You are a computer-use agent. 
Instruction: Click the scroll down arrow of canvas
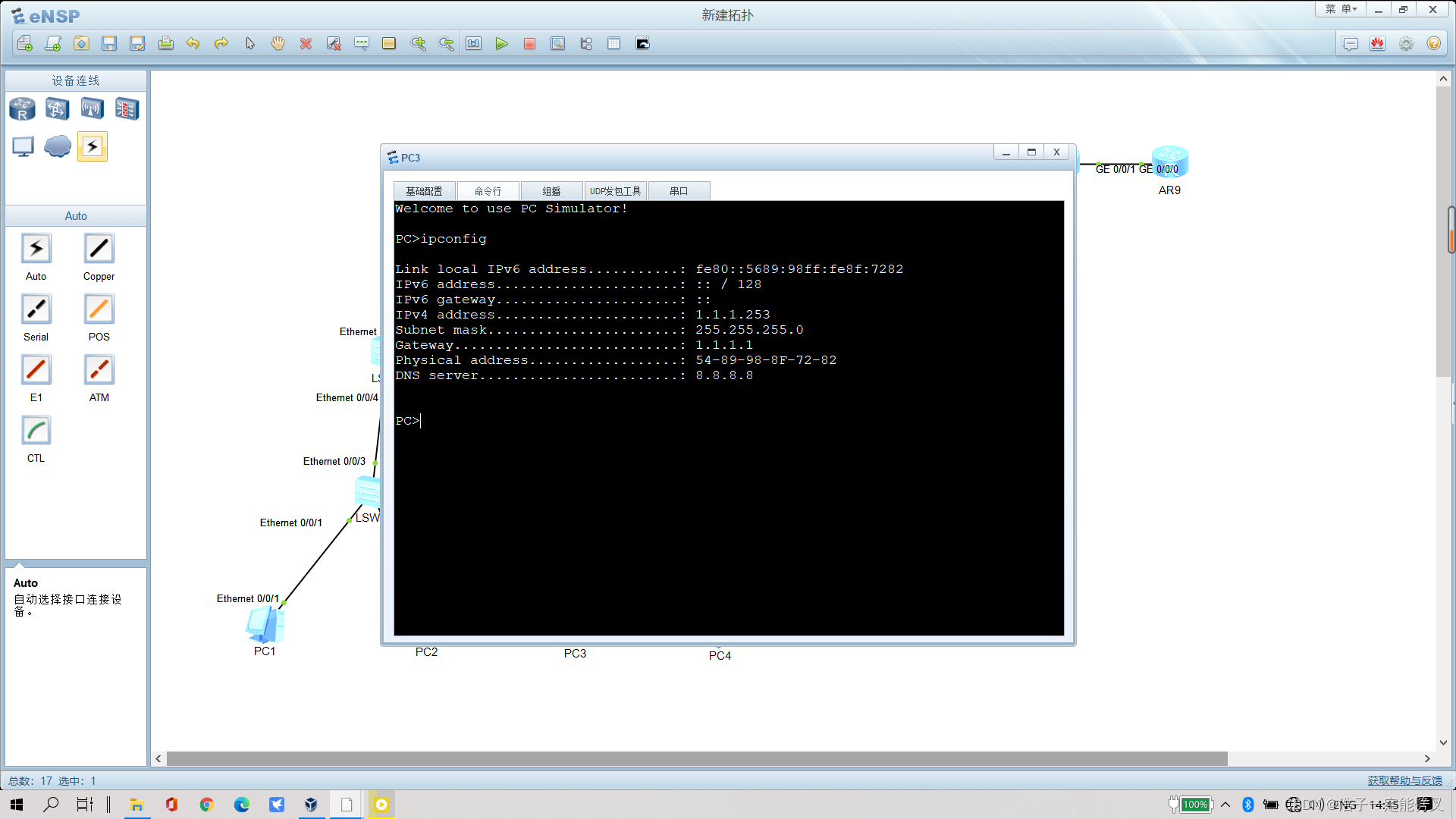[1443, 742]
